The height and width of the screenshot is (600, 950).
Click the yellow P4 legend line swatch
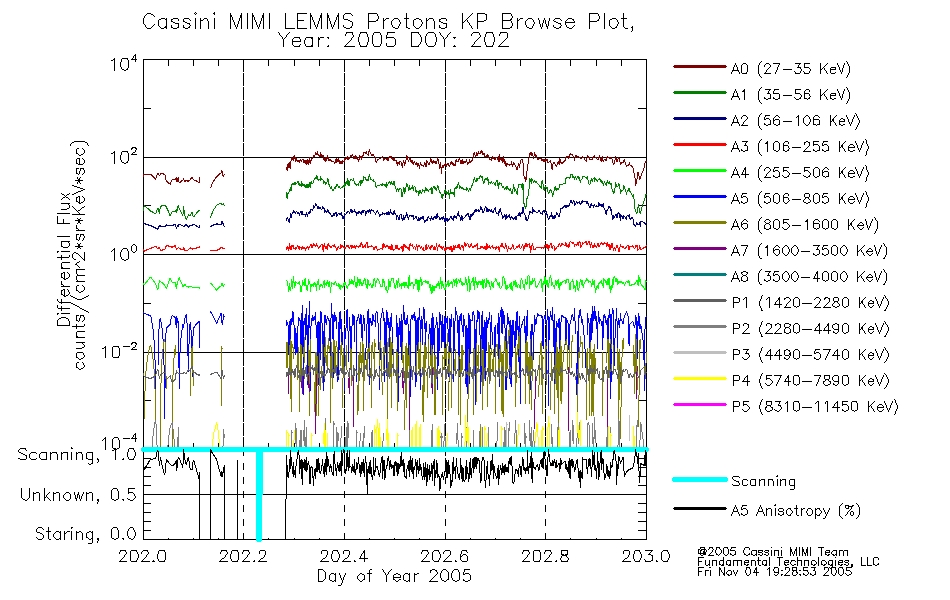(x=699, y=379)
